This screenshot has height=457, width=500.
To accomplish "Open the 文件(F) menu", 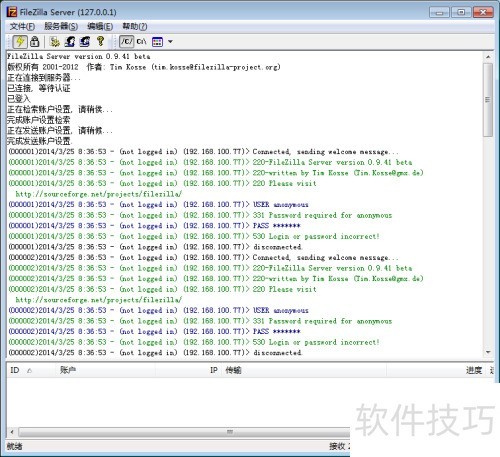I will (x=22, y=26).
